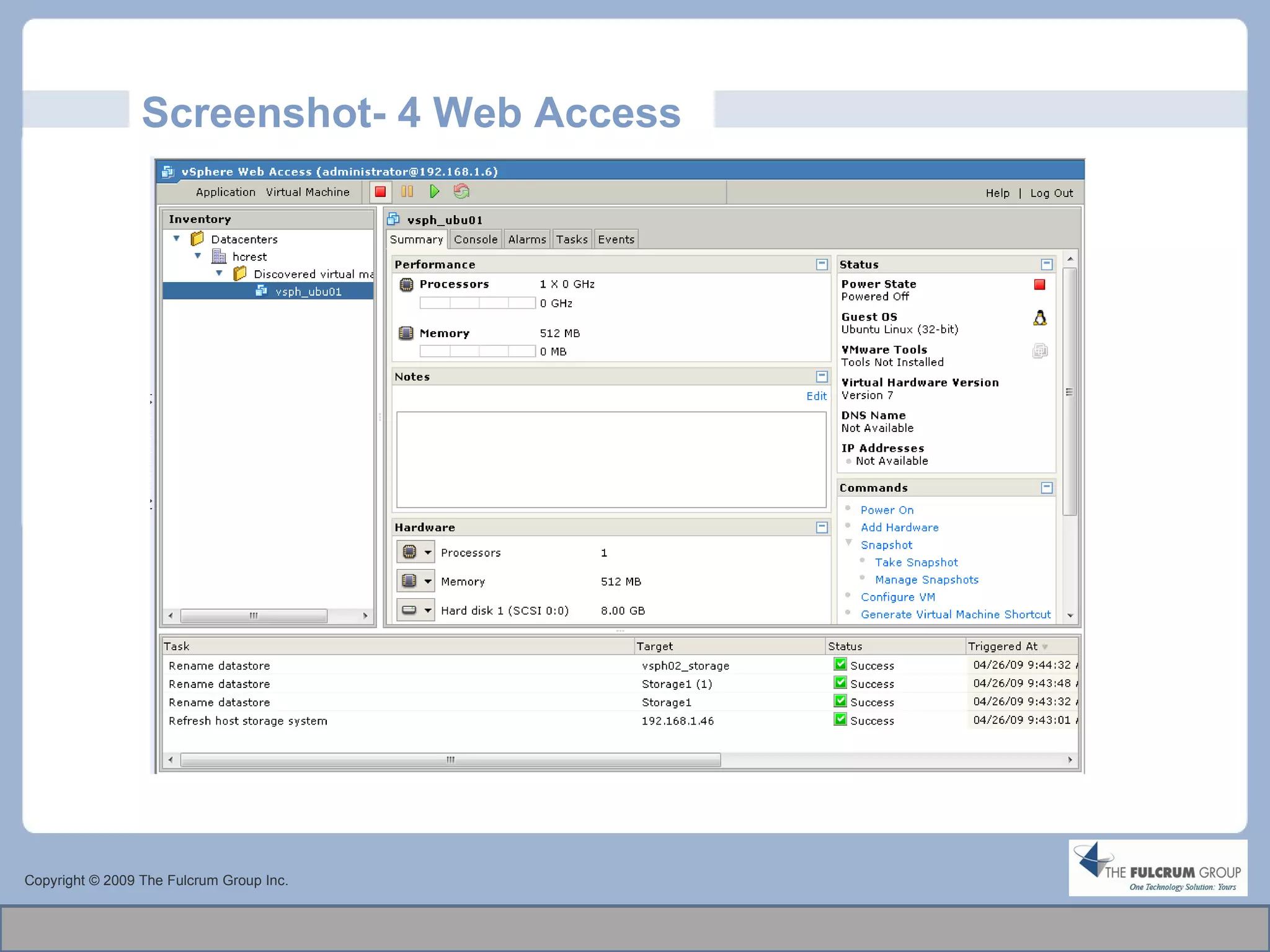The width and height of the screenshot is (1270, 952).
Task: Click the Help link
Action: coord(998,193)
